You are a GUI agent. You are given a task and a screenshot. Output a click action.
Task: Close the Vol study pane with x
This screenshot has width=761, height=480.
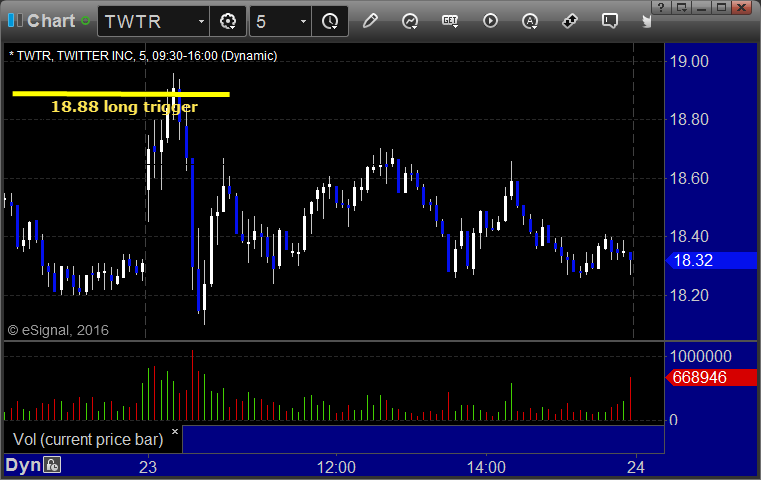175,431
